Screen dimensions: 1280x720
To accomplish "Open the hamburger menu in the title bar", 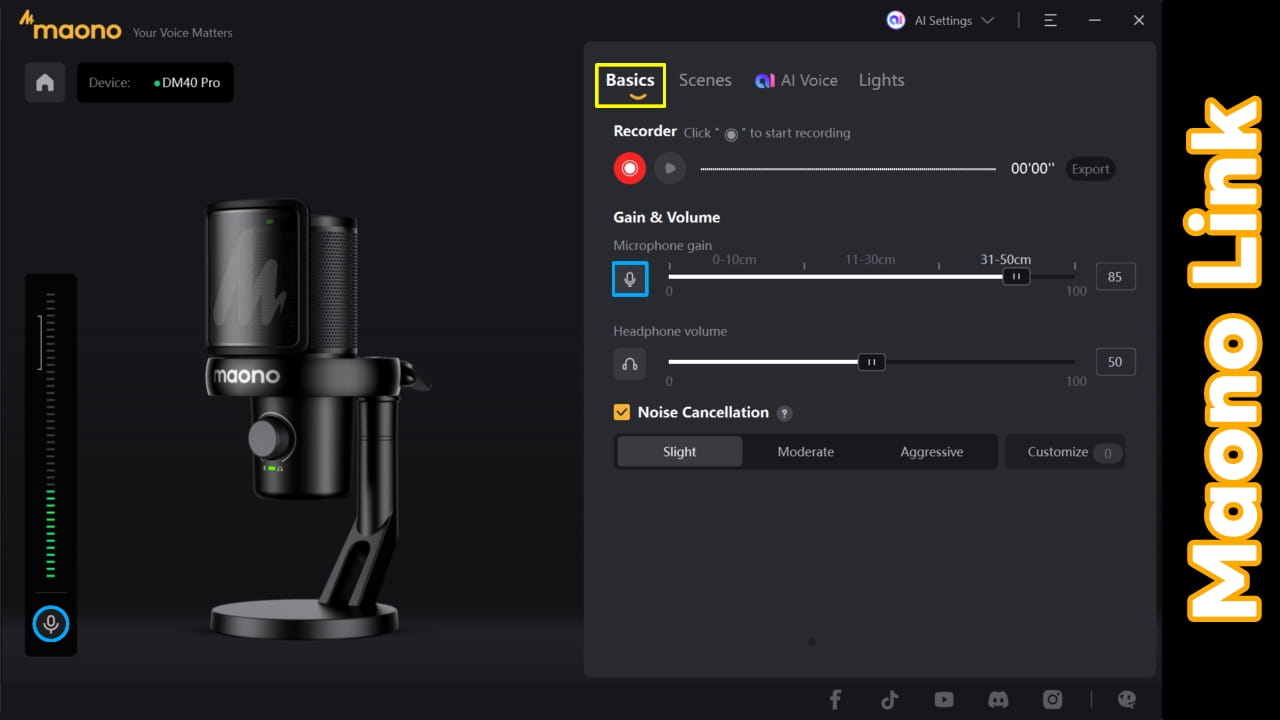I will 1050,20.
